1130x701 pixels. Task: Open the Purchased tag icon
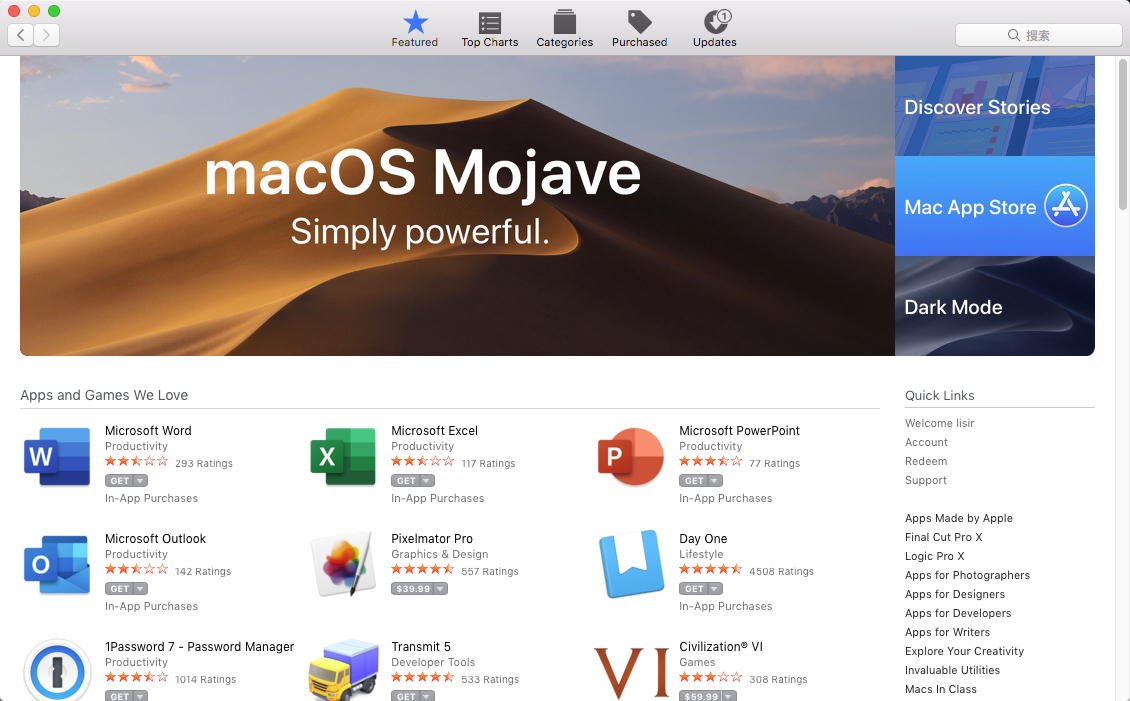click(639, 22)
